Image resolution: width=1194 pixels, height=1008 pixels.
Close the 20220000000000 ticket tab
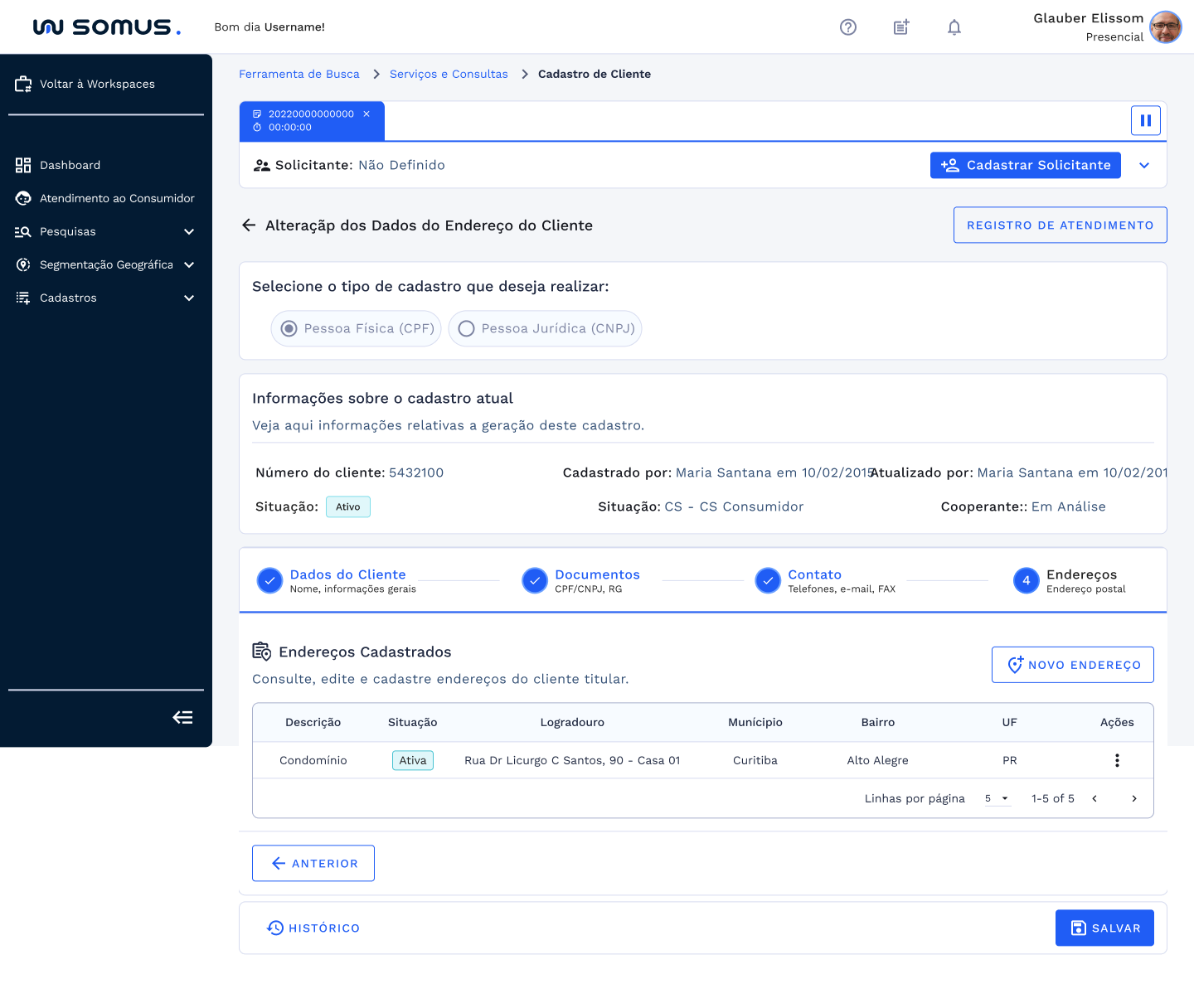pos(366,114)
